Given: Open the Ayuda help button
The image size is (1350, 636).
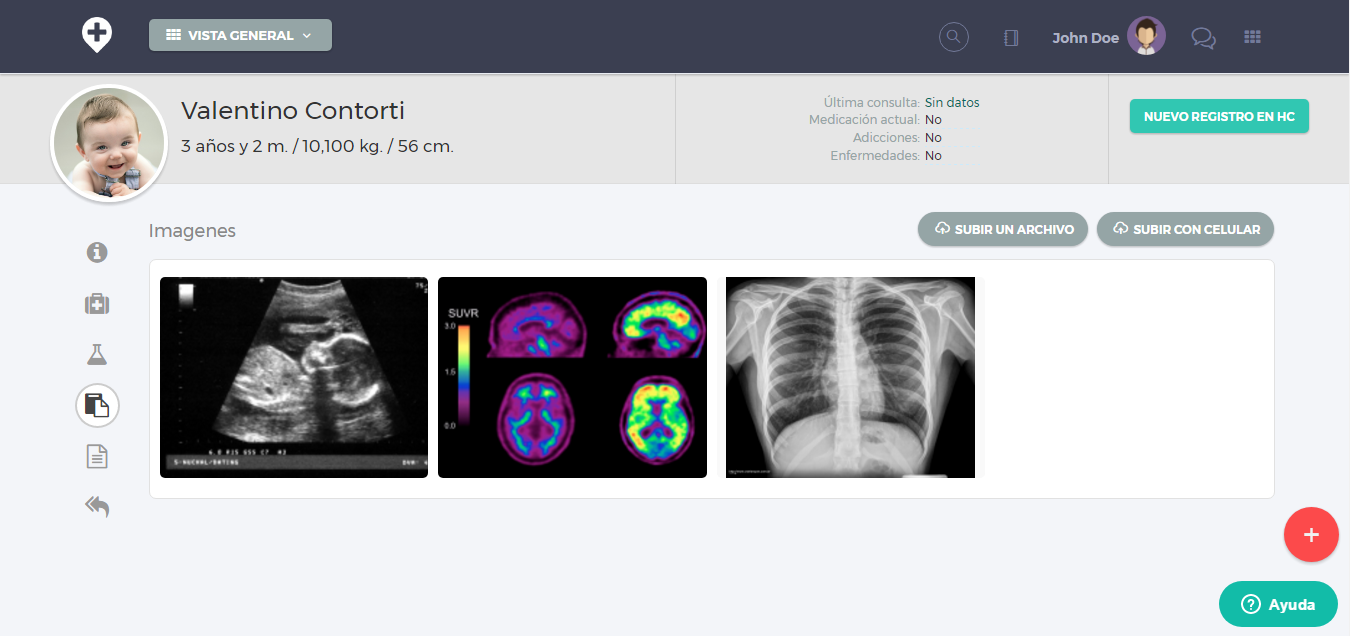Looking at the screenshot, I should click(1277, 604).
